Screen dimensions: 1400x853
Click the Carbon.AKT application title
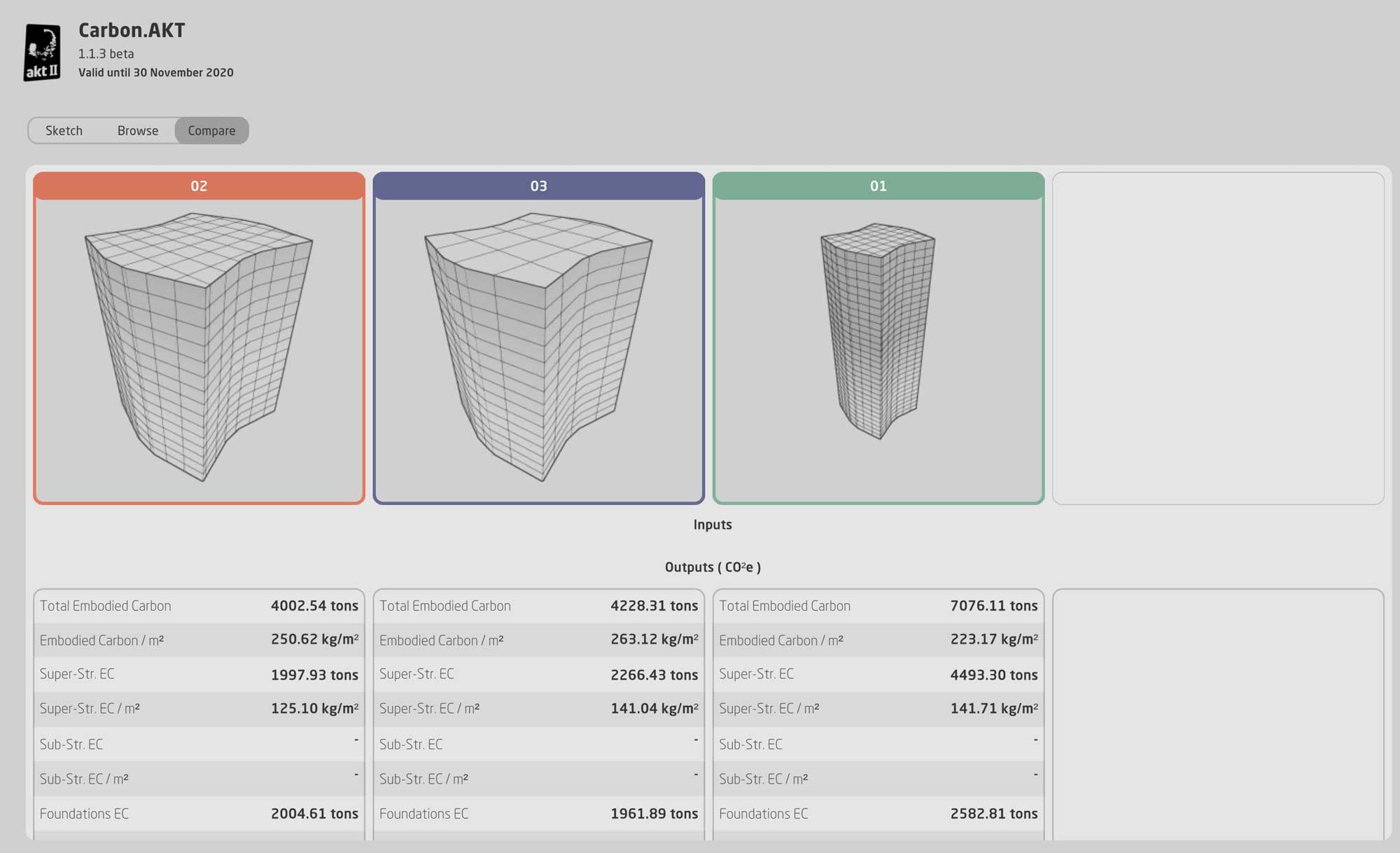click(x=132, y=30)
